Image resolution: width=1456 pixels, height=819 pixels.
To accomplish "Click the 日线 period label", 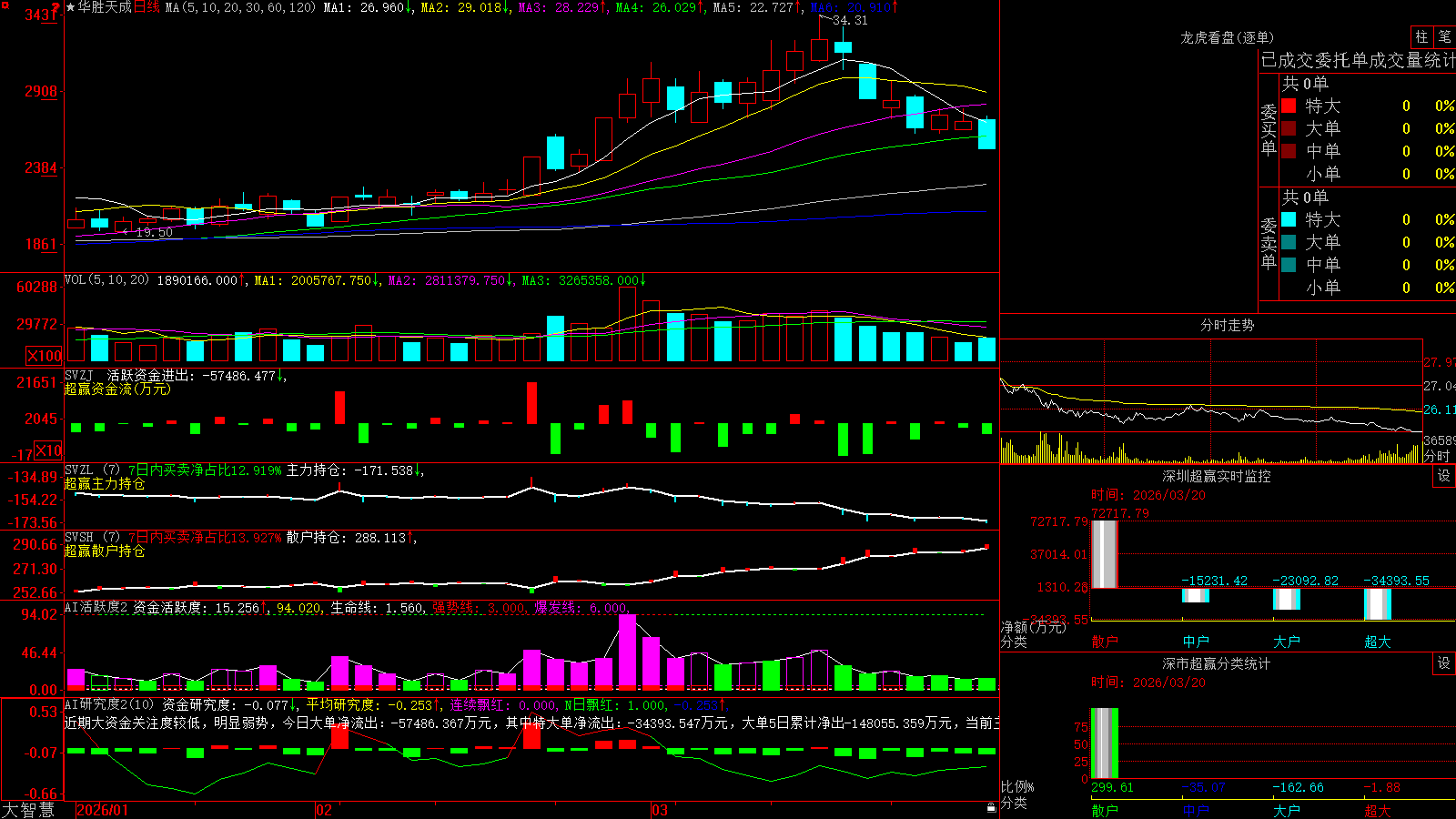I will [x=147, y=7].
